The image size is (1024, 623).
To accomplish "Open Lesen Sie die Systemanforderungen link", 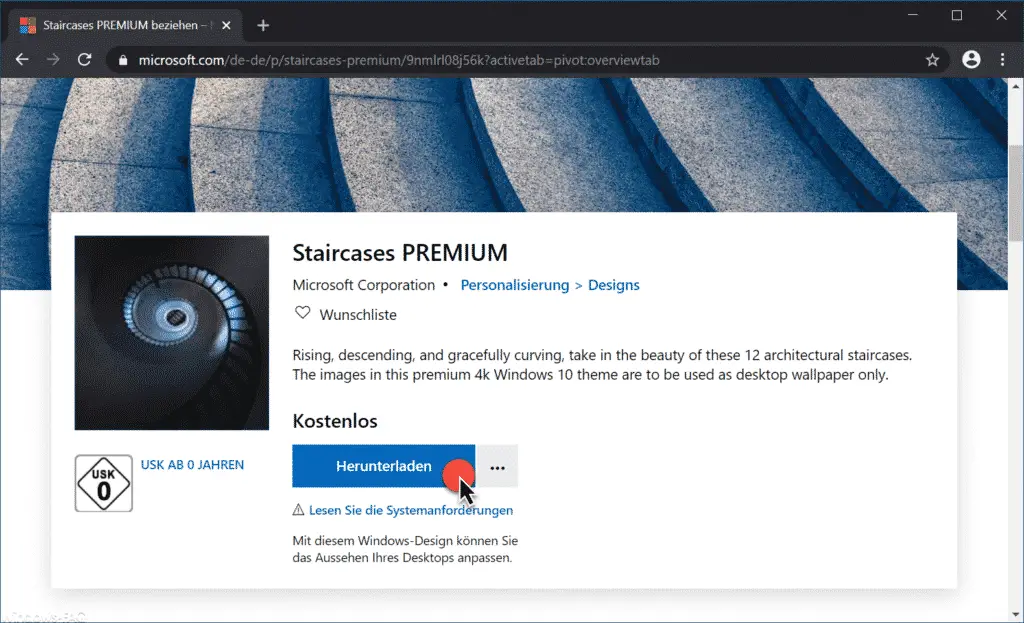I will tap(411, 510).
